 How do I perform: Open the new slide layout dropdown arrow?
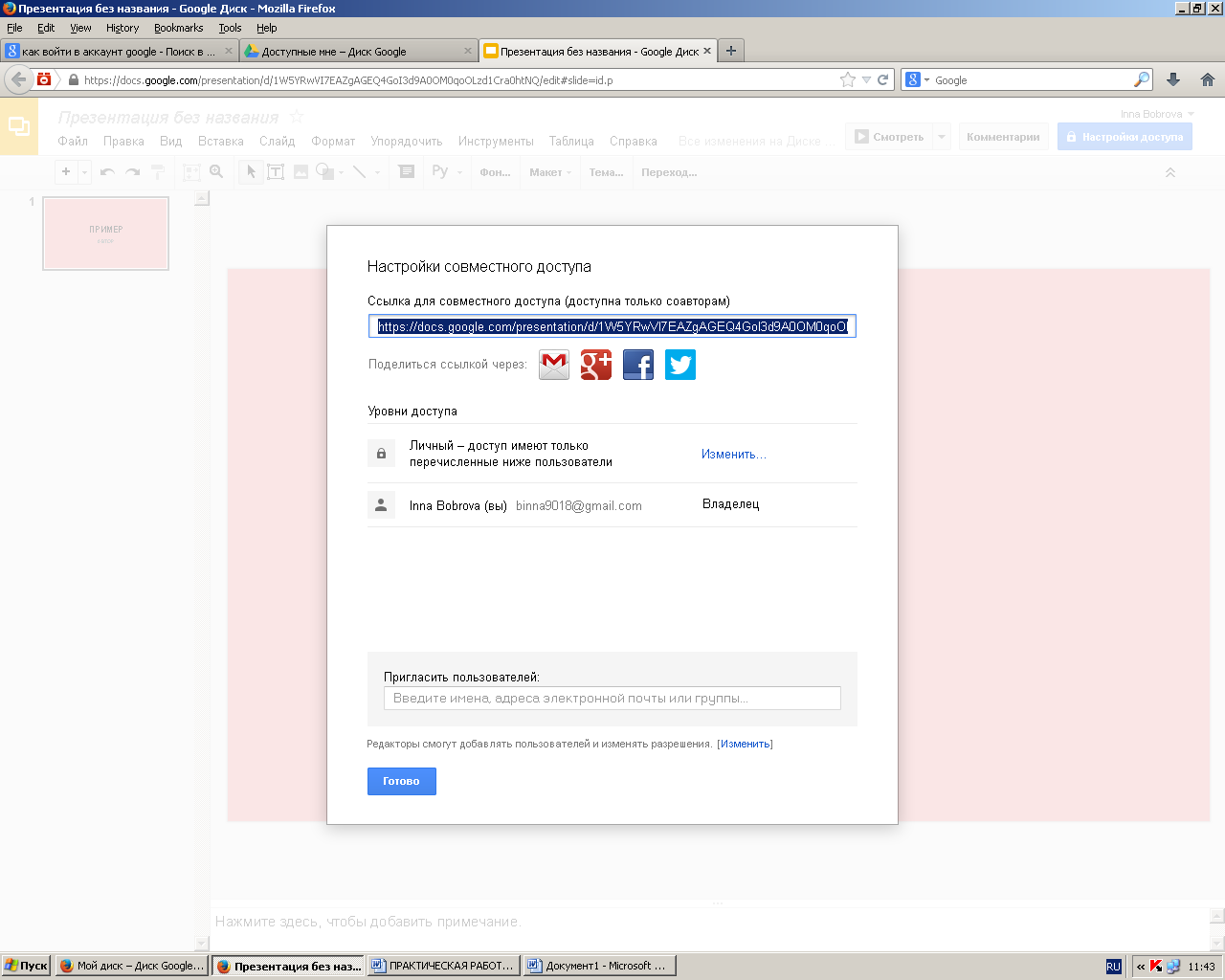(x=85, y=172)
